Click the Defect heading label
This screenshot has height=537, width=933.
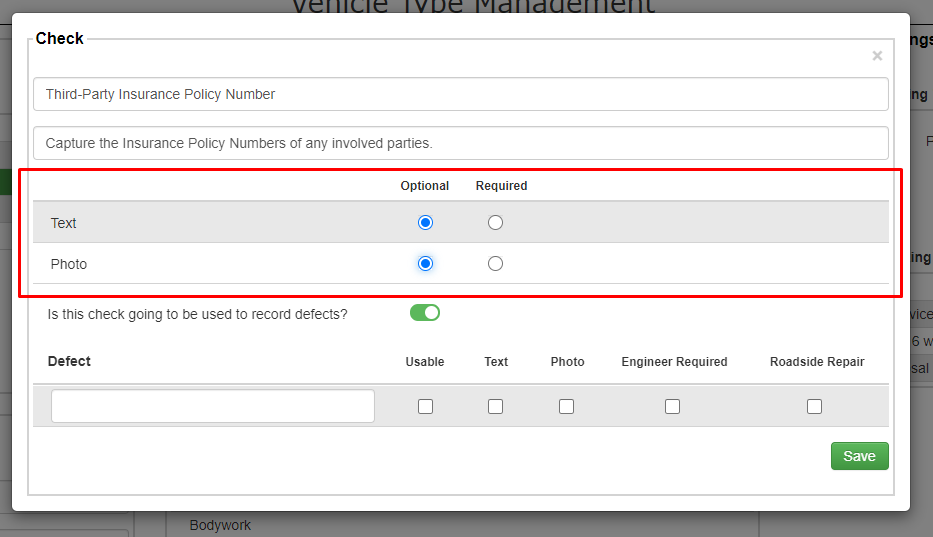[69, 361]
